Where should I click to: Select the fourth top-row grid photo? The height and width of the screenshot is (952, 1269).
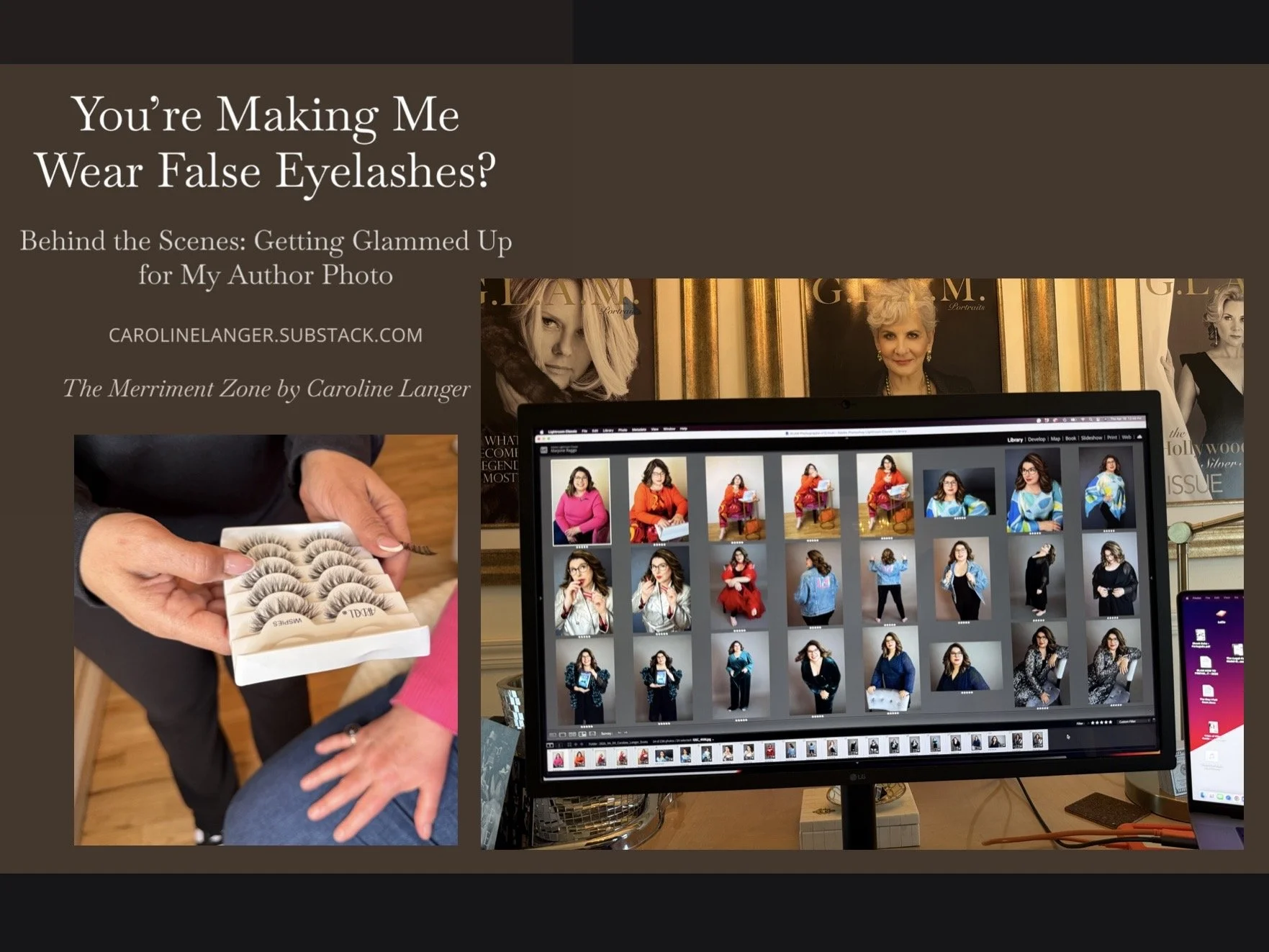coord(810,495)
